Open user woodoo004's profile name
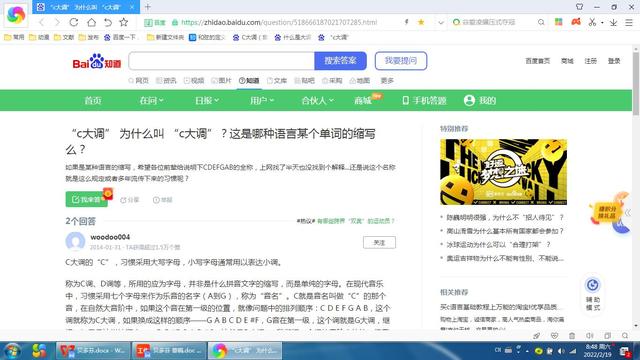The image size is (640, 360). coord(110,237)
